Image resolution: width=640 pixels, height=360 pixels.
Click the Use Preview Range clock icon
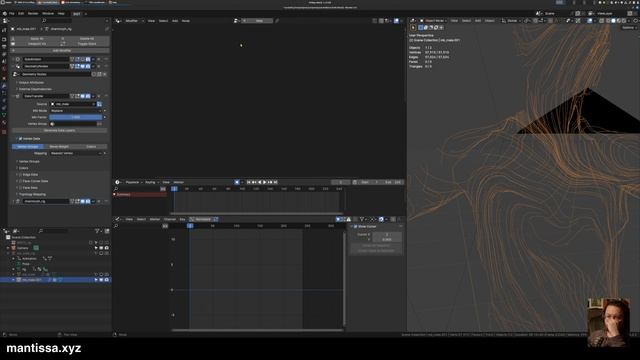click(x=355, y=182)
